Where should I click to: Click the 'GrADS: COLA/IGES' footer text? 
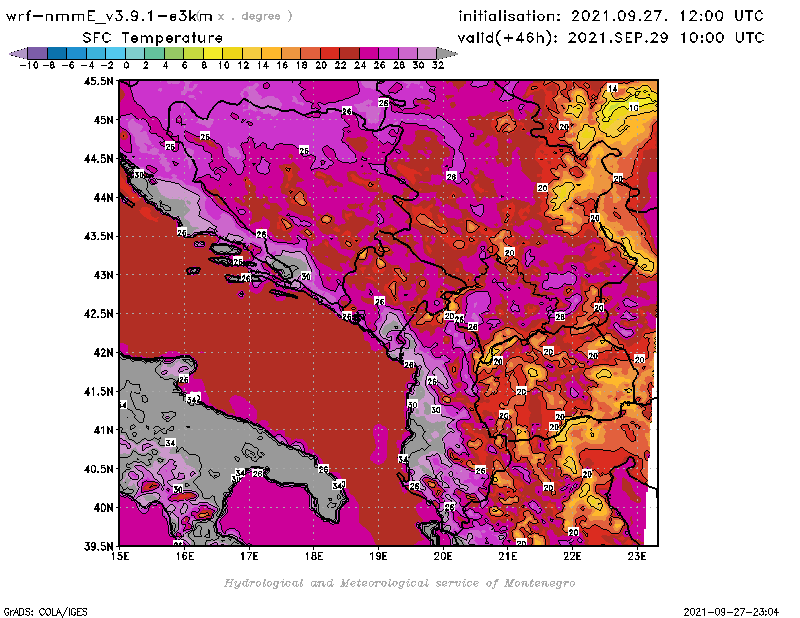46,612
